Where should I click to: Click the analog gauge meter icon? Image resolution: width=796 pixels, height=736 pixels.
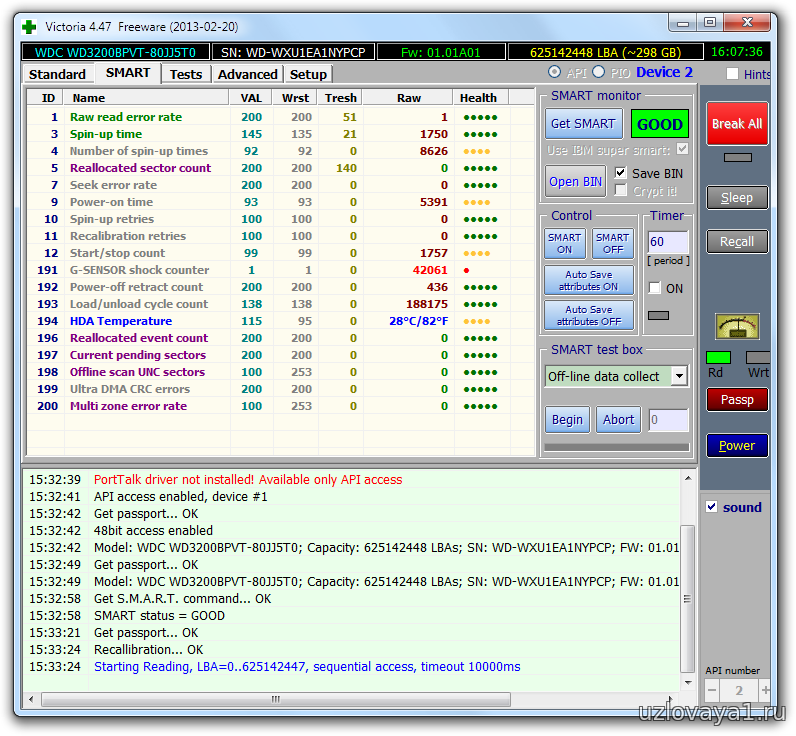(737, 326)
